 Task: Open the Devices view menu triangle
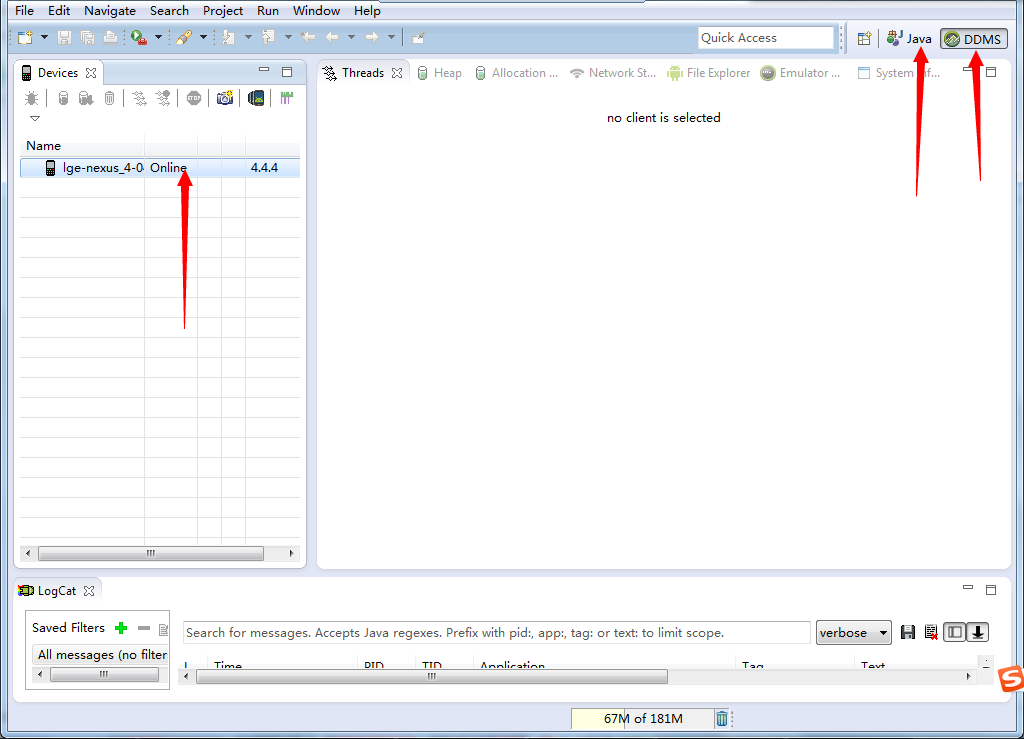(x=35, y=118)
